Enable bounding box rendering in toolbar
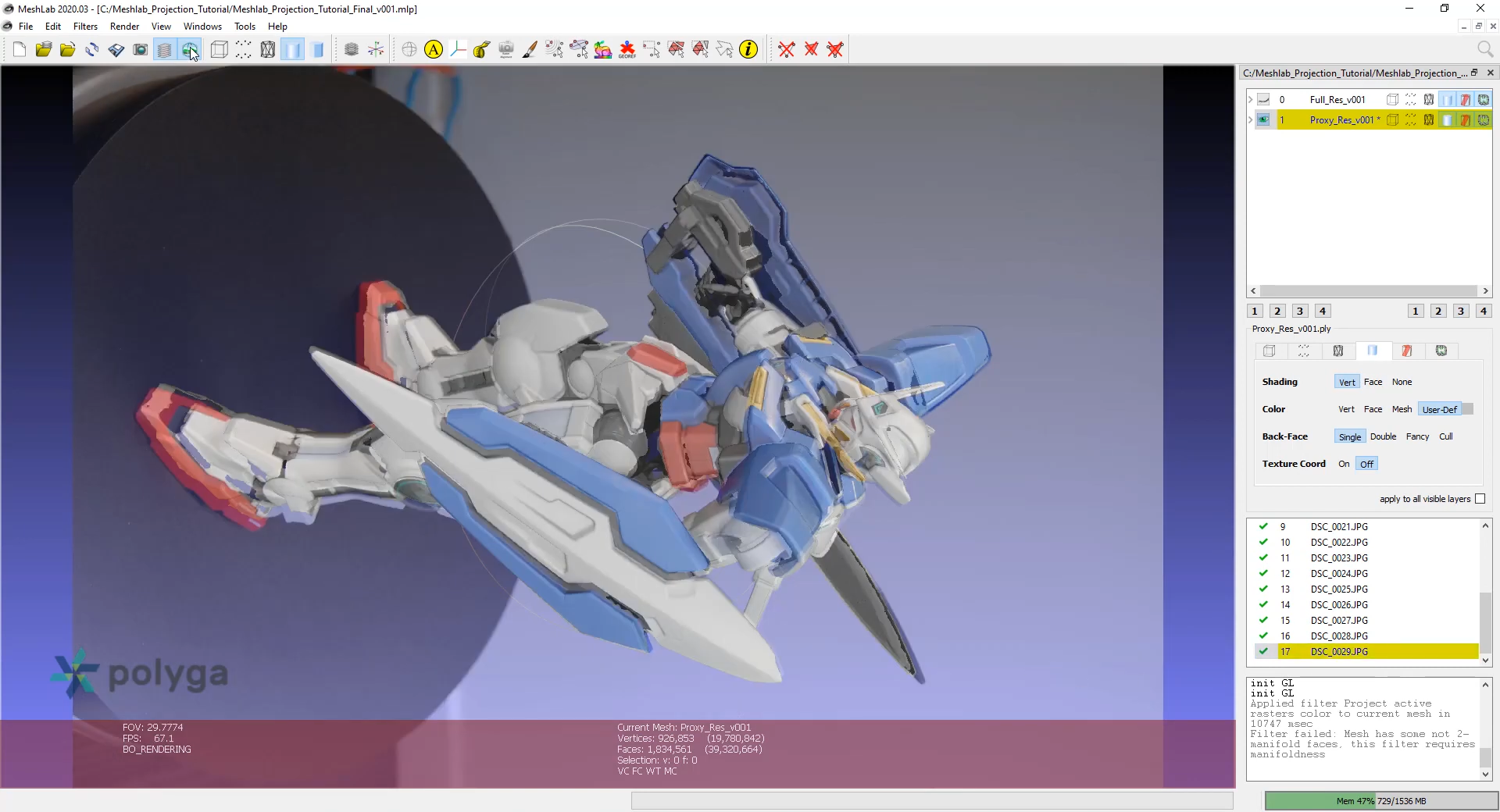Viewport: 1500px width, 812px height. [x=220, y=50]
